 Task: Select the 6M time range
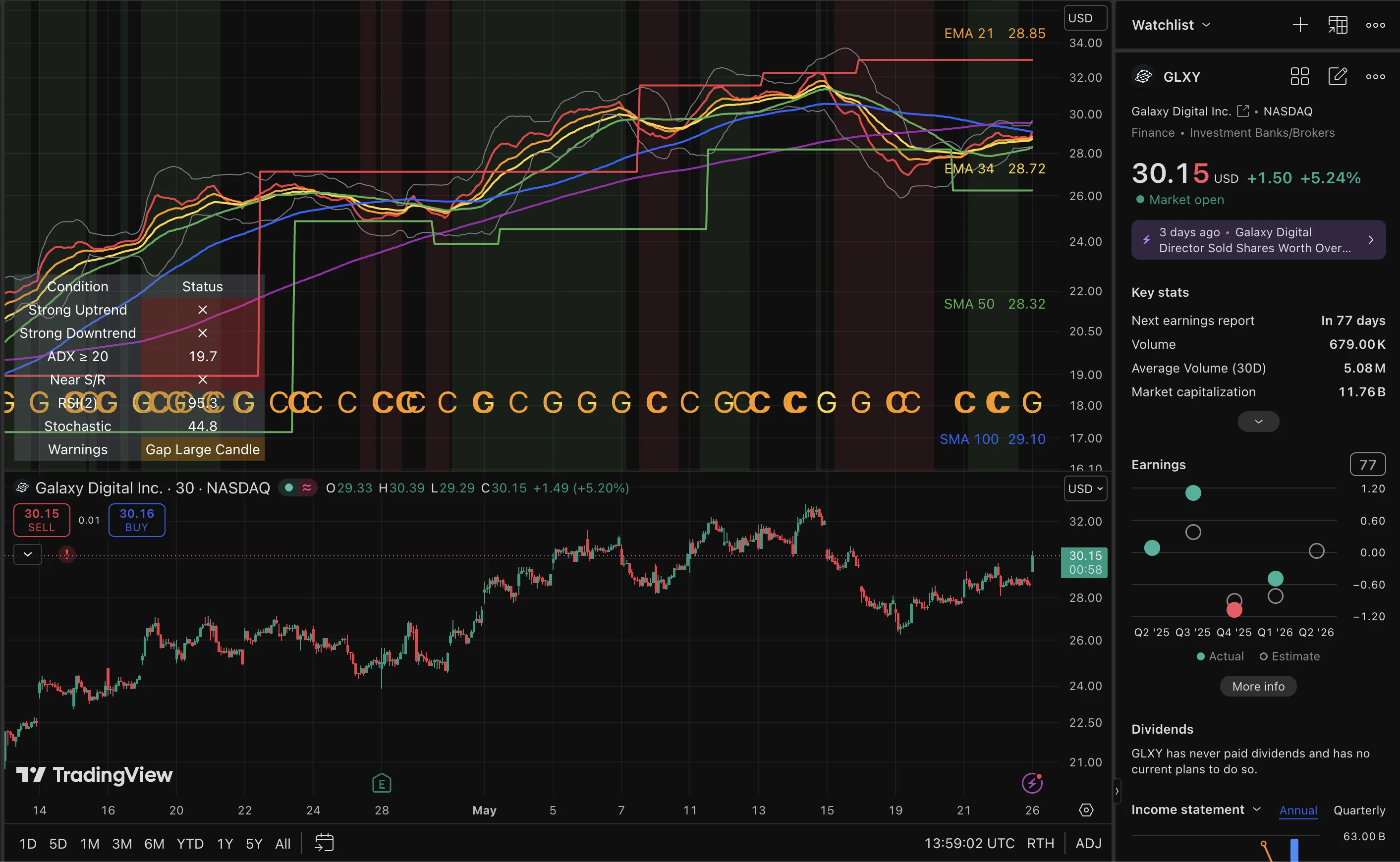[x=154, y=843]
